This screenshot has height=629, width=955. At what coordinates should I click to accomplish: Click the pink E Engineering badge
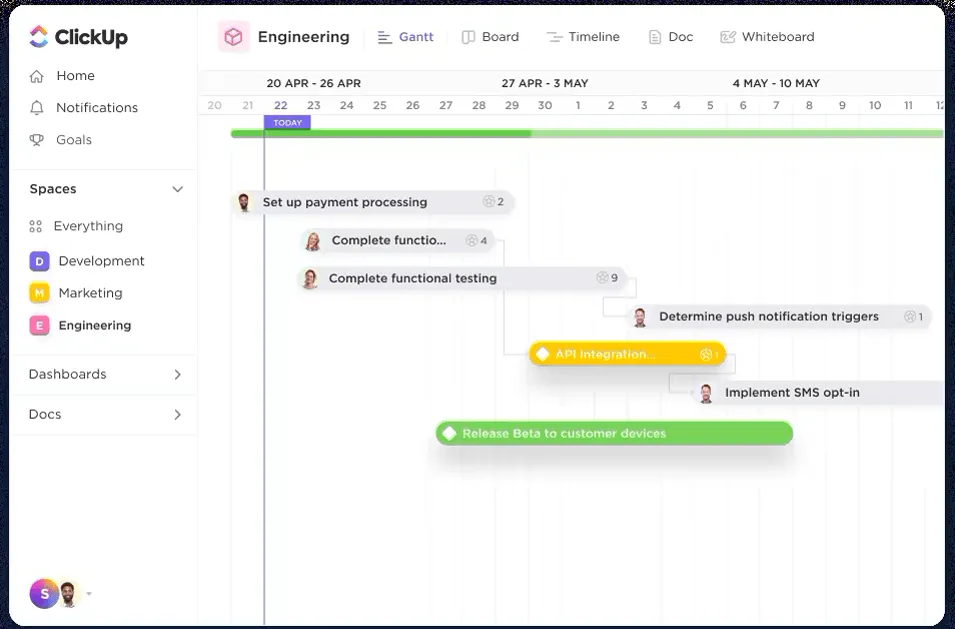click(40, 325)
